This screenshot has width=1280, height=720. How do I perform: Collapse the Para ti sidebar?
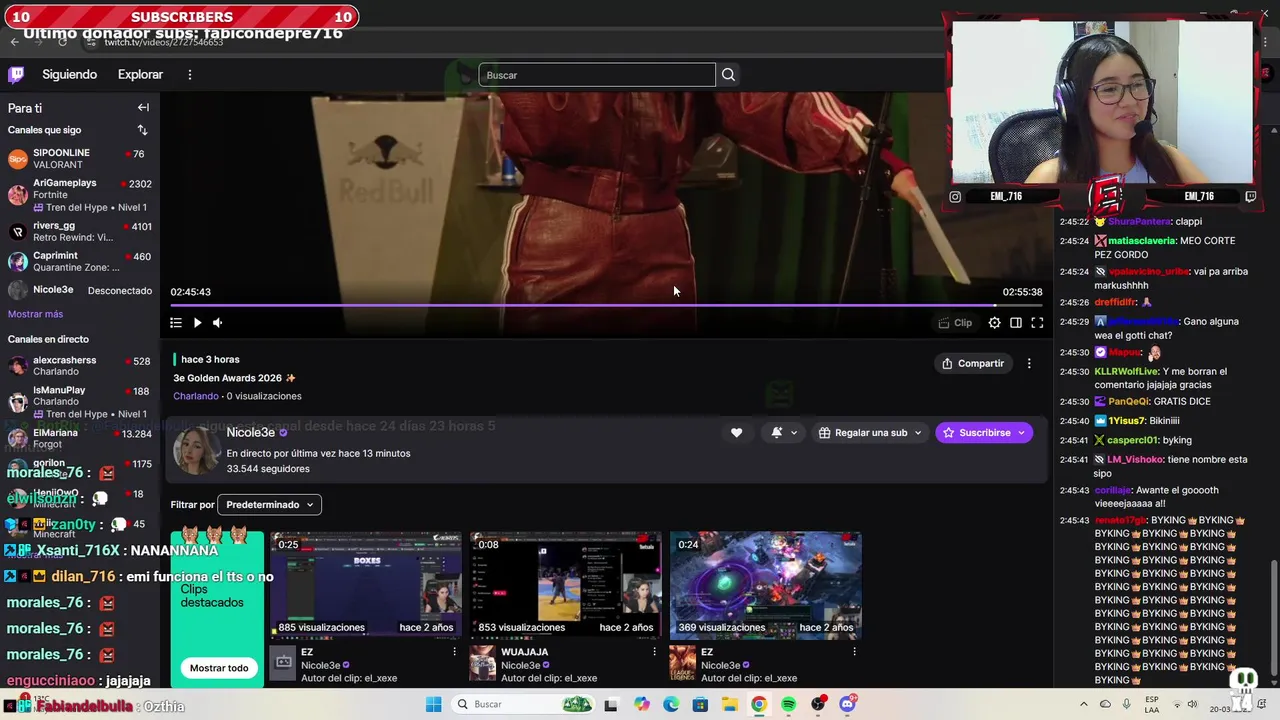point(143,108)
